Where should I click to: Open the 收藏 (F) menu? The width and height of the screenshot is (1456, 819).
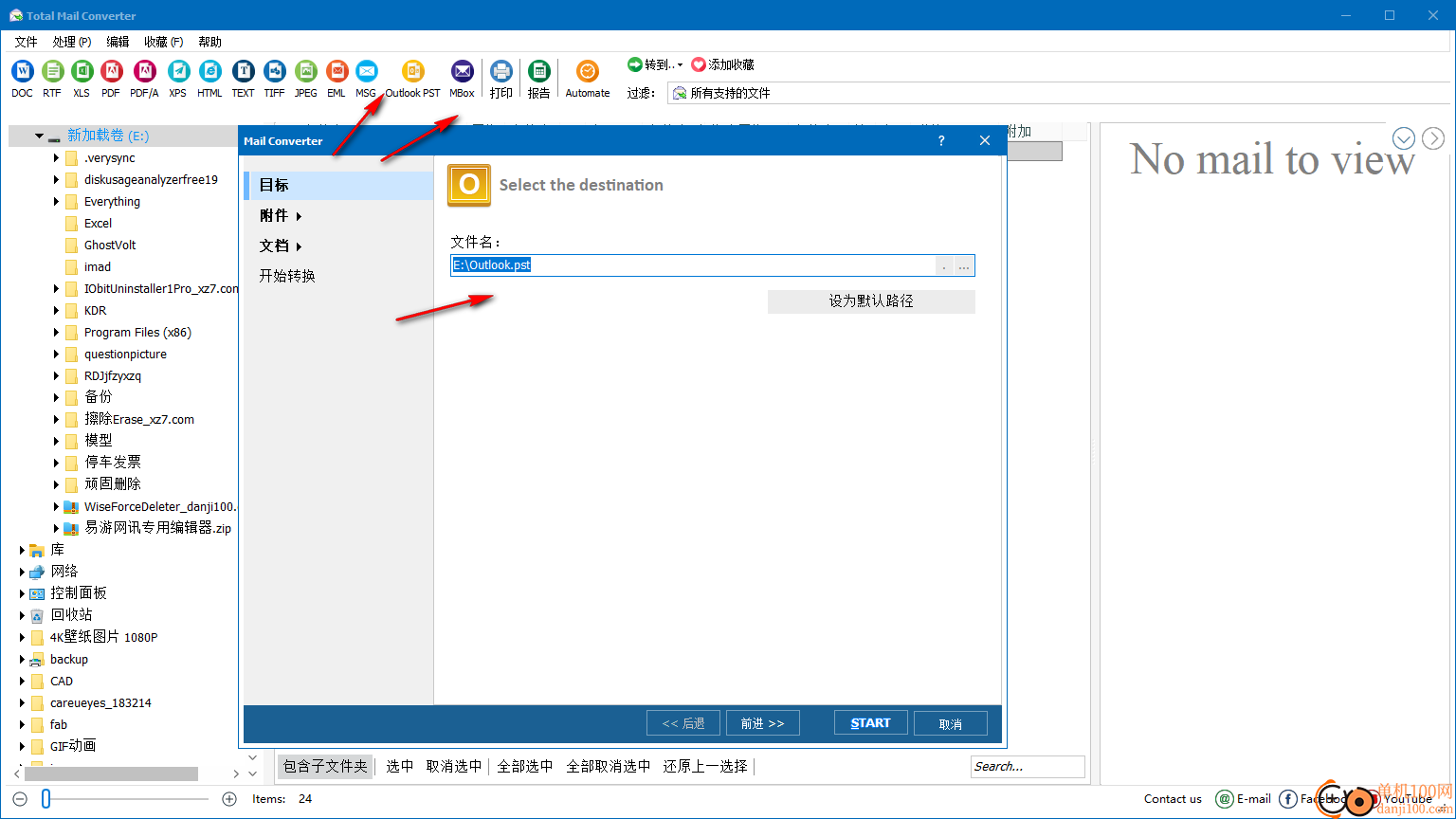164,42
